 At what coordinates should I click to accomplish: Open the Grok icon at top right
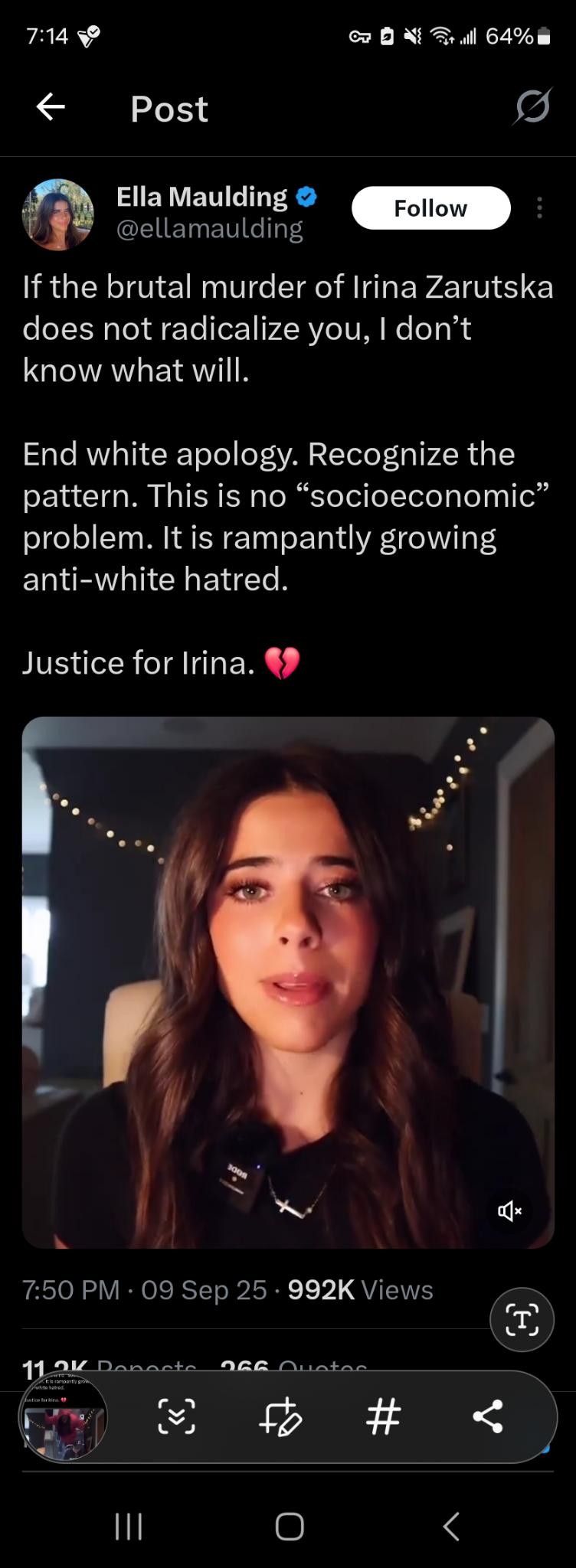532,106
